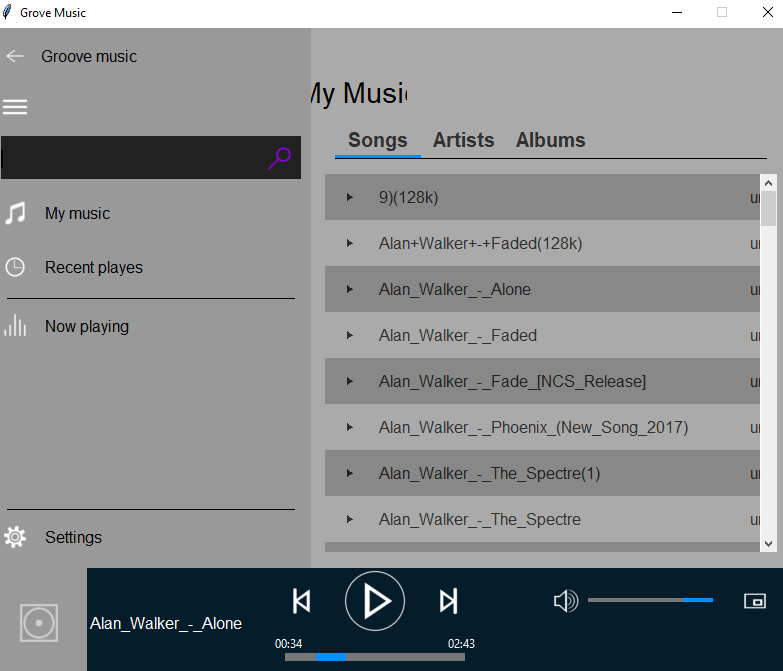Open Now playing from the sidebar
The image size is (783, 671).
(87, 327)
